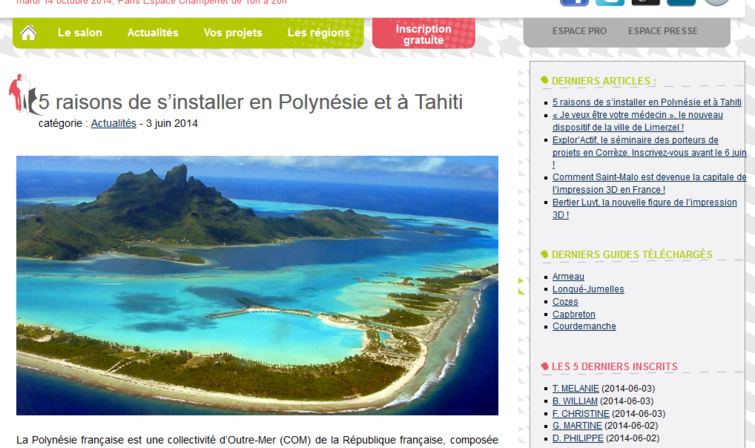Image resolution: width=755 pixels, height=448 pixels.
Task: Click the red figure logo beside article title
Action: point(24,94)
